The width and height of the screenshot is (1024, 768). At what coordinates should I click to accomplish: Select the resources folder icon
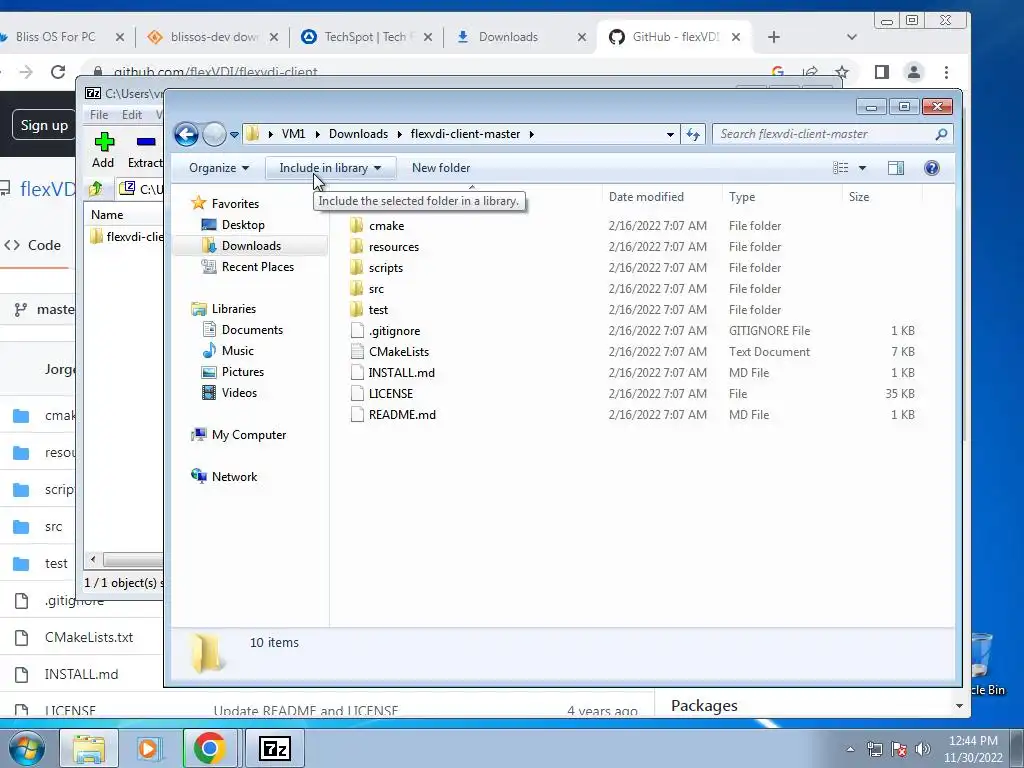tap(357, 247)
